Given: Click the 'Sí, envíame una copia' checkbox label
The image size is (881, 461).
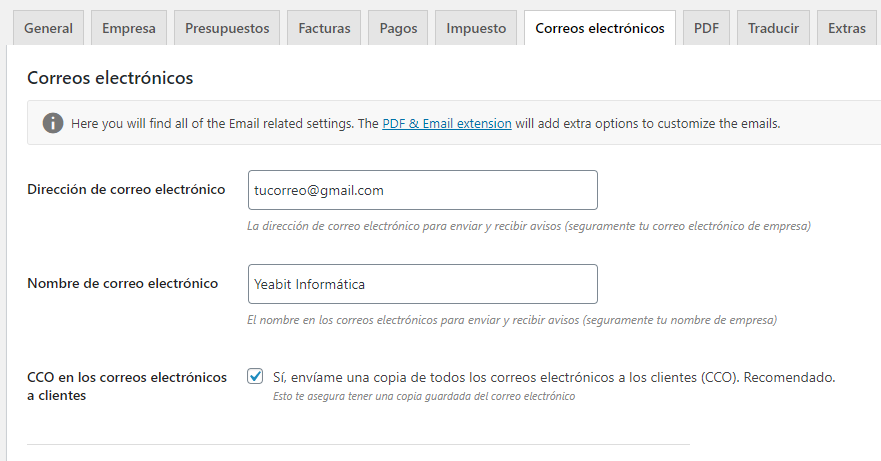Looking at the screenshot, I should (x=554, y=377).
